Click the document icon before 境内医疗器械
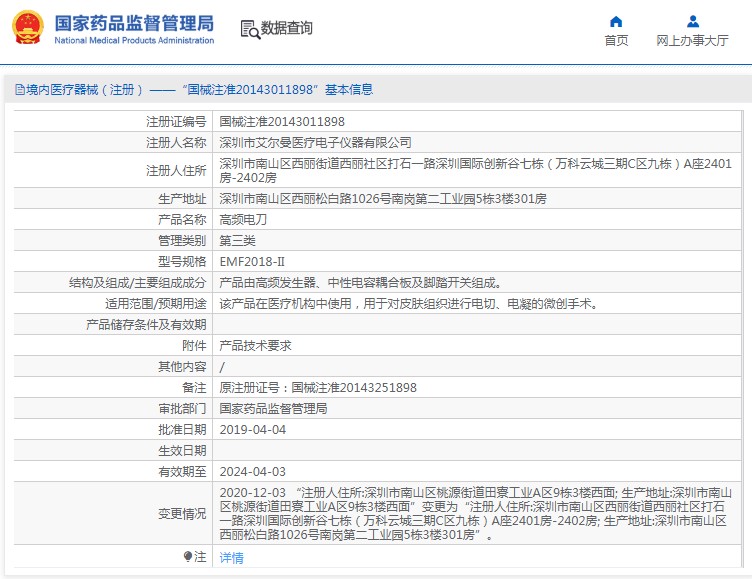This screenshot has width=752, height=579. 20,90
